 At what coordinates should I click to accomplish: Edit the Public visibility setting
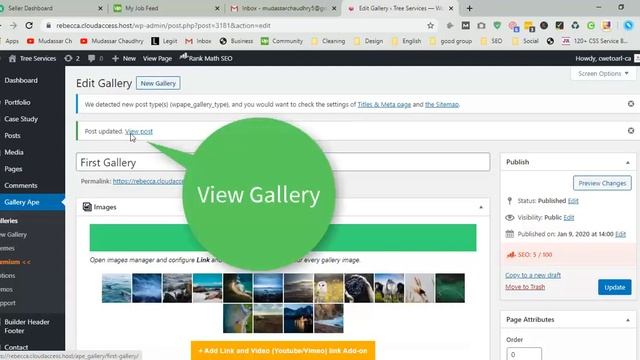pyautogui.click(x=569, y=218)
